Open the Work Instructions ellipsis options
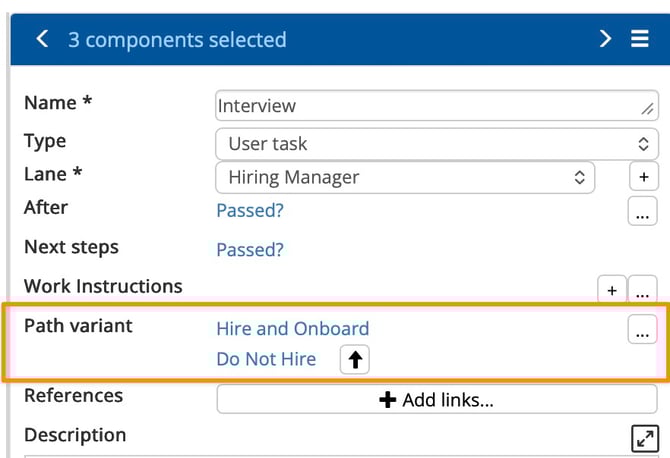 point(642,289)
